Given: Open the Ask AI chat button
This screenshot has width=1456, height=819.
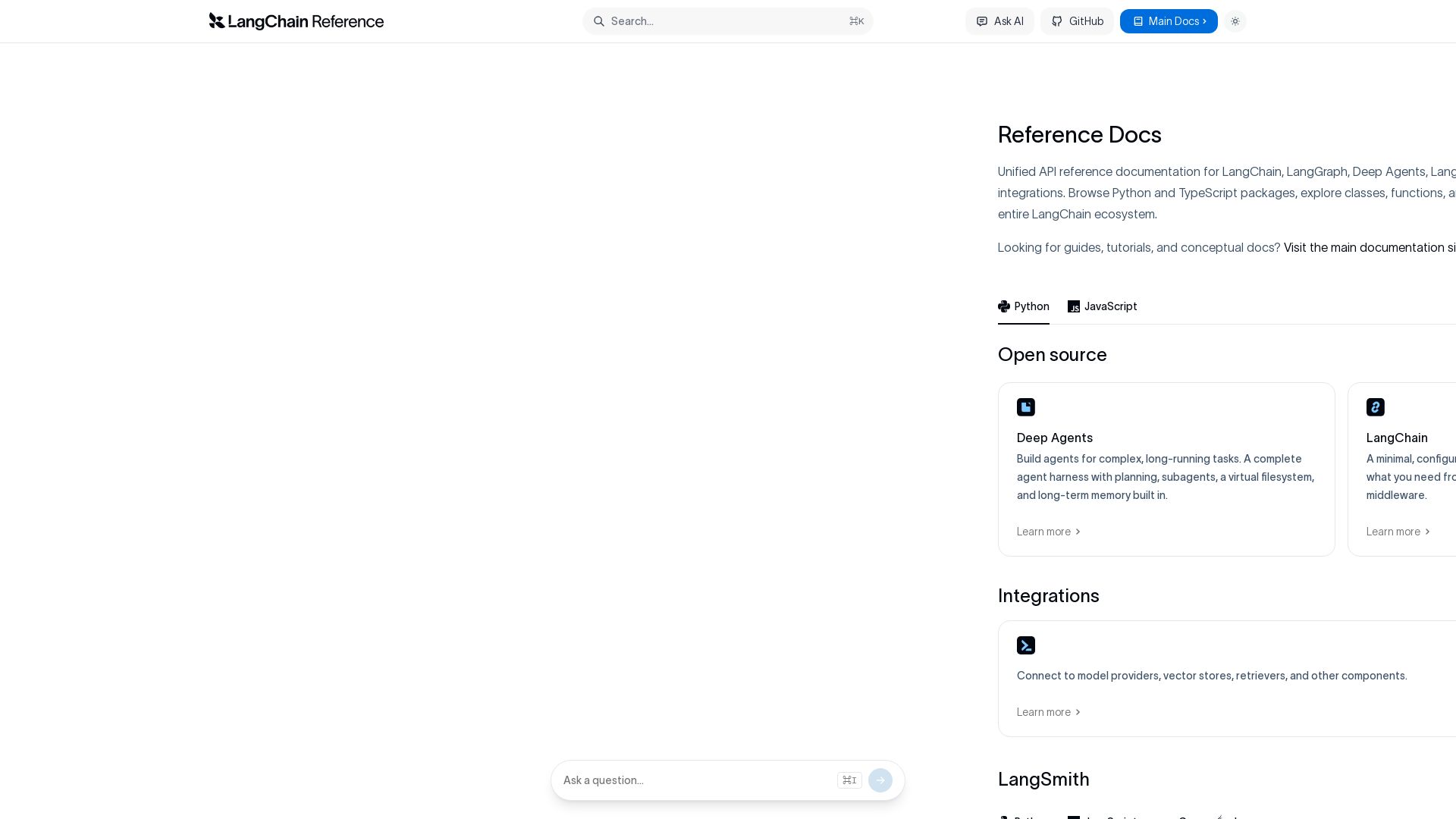Looking at the screenshot, I should [x=999, y=21].
